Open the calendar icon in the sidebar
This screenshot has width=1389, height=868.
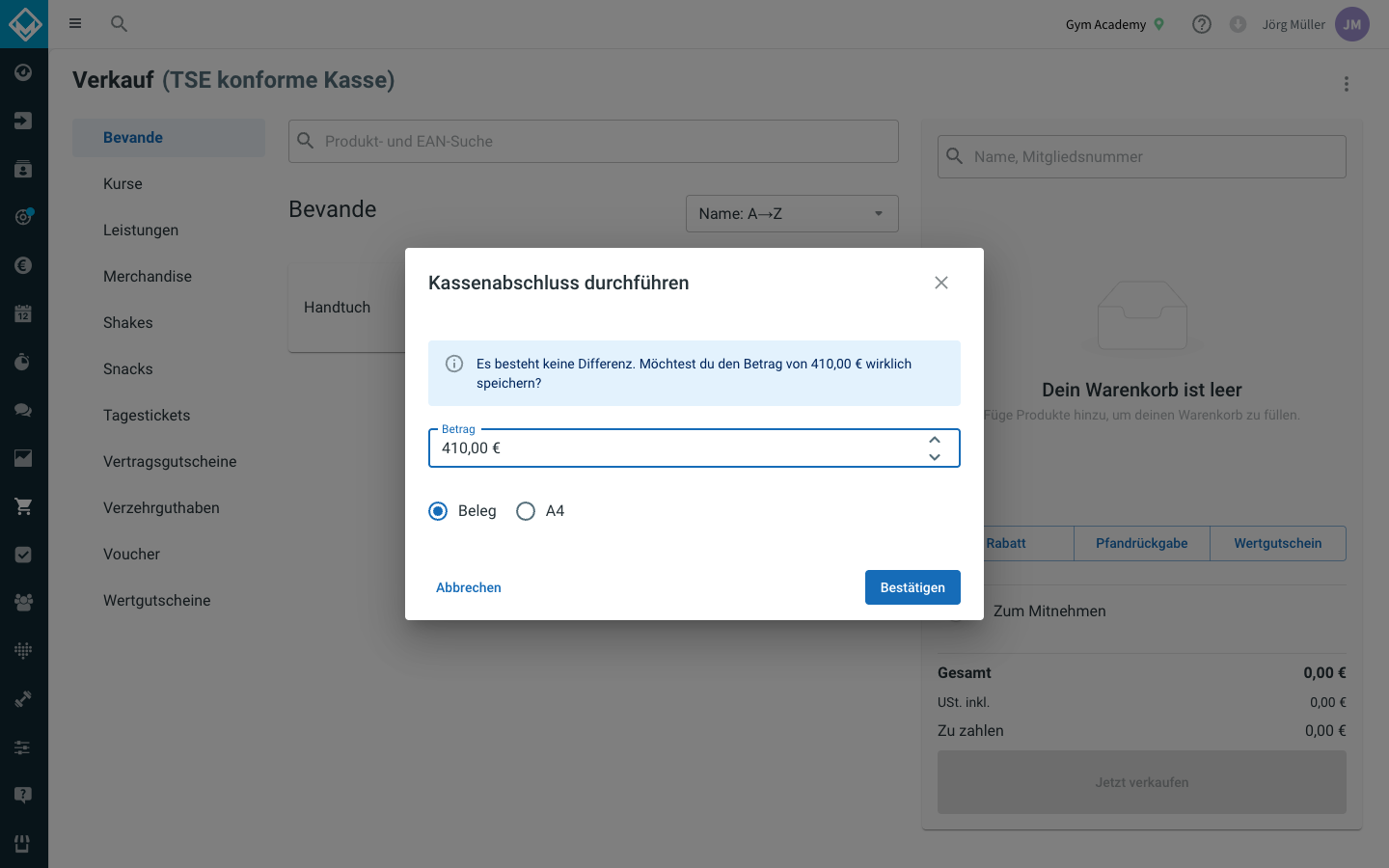[23, 313]
